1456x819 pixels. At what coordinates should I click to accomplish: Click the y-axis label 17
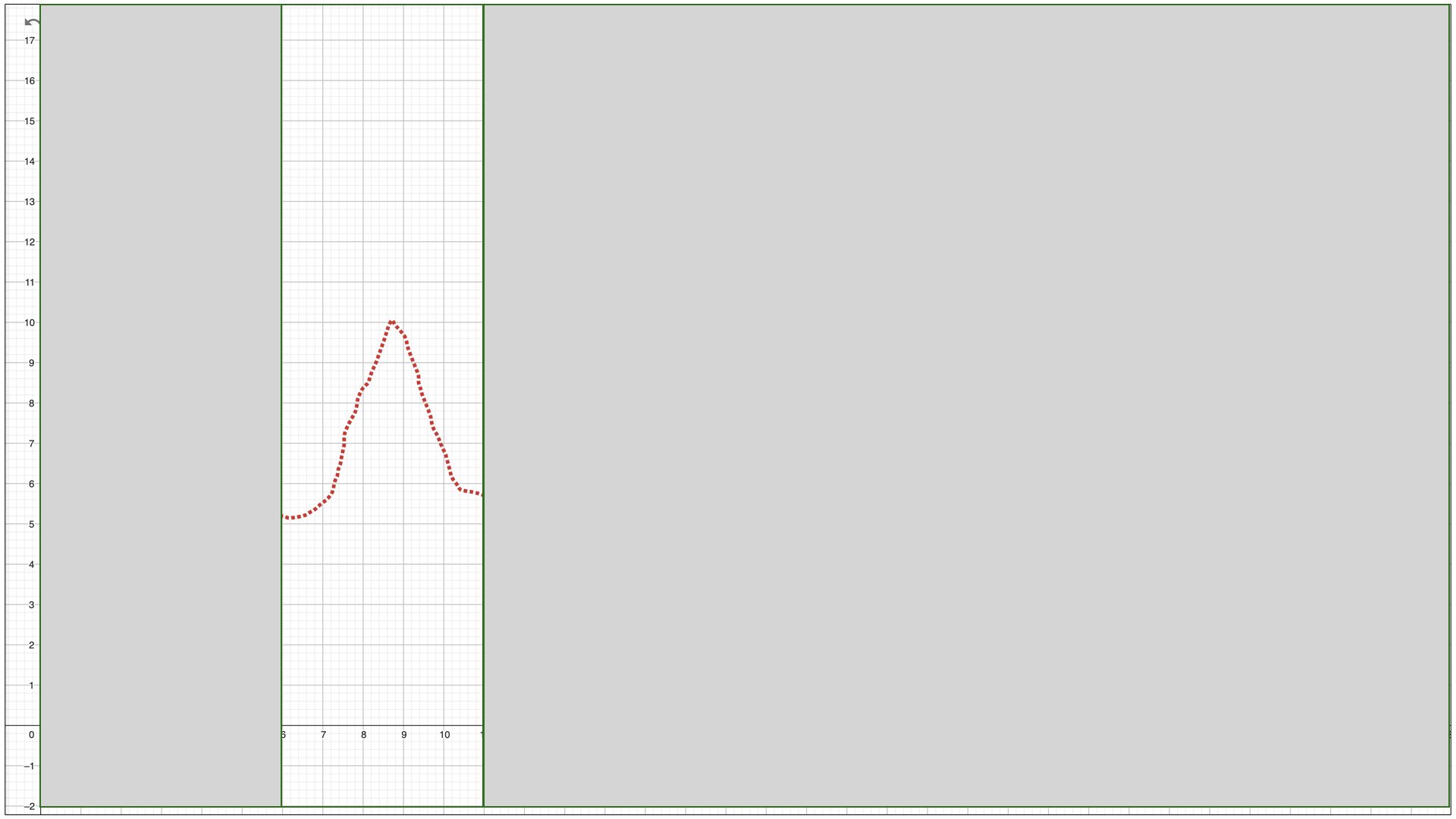30,40
